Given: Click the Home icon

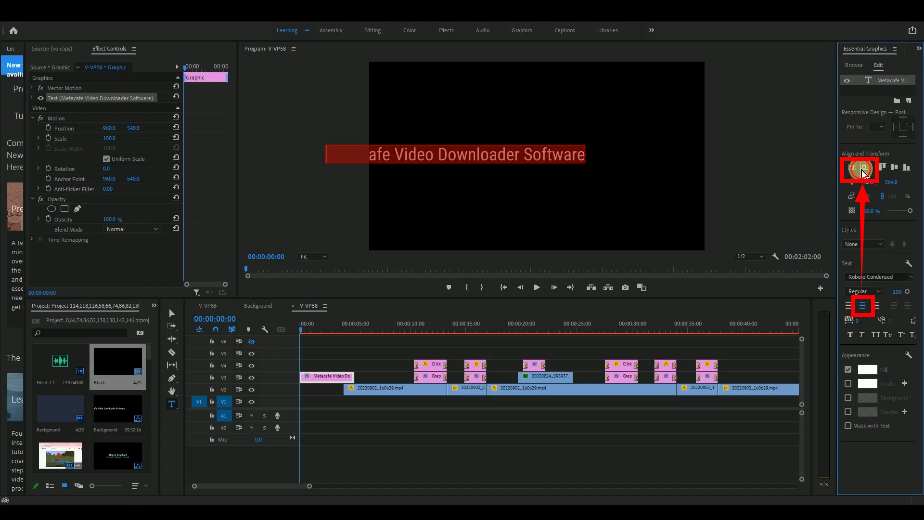Looking at the screenshot, I should click(13, 31).
